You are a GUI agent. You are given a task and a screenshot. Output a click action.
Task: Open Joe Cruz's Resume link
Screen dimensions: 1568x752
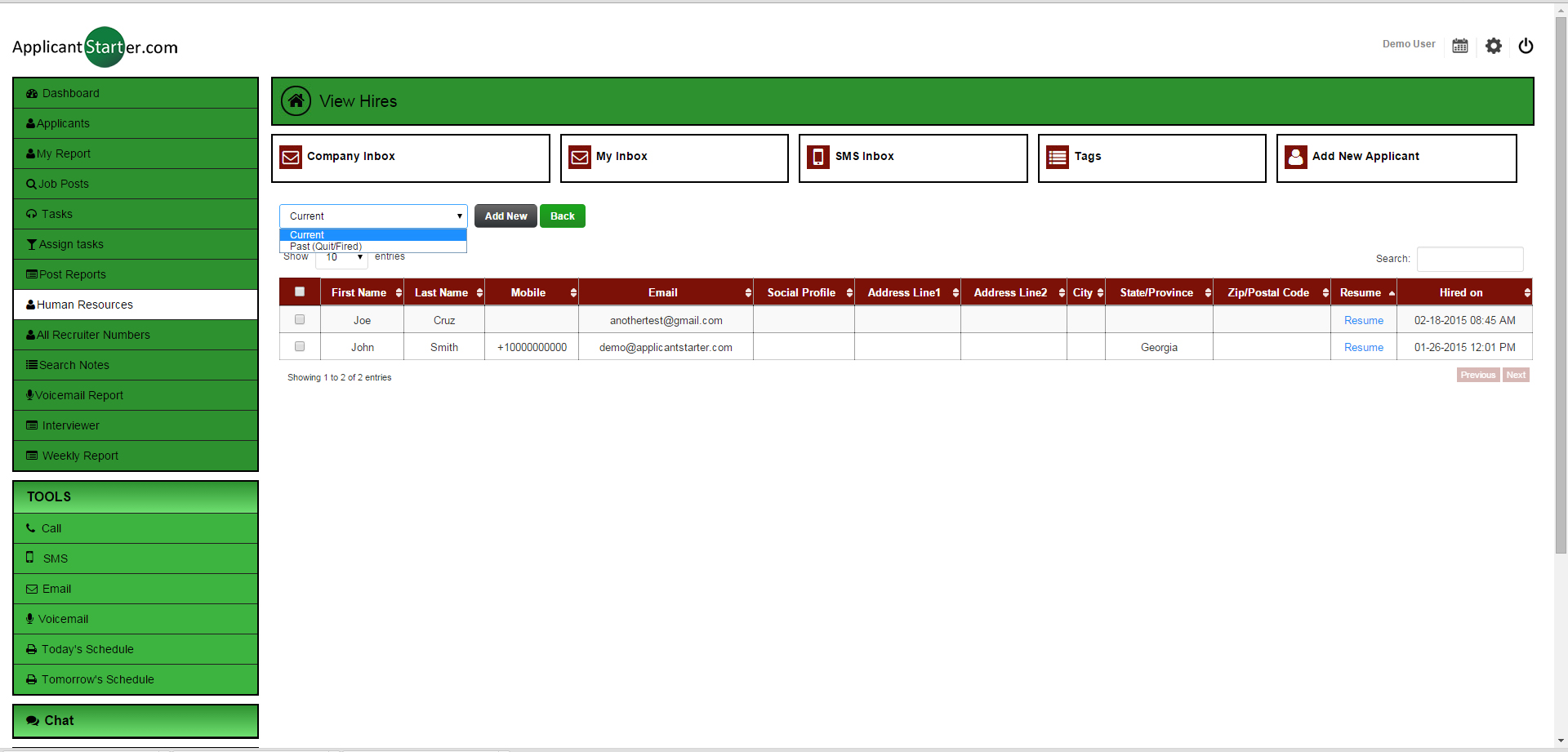click(x=1362, y=320)
